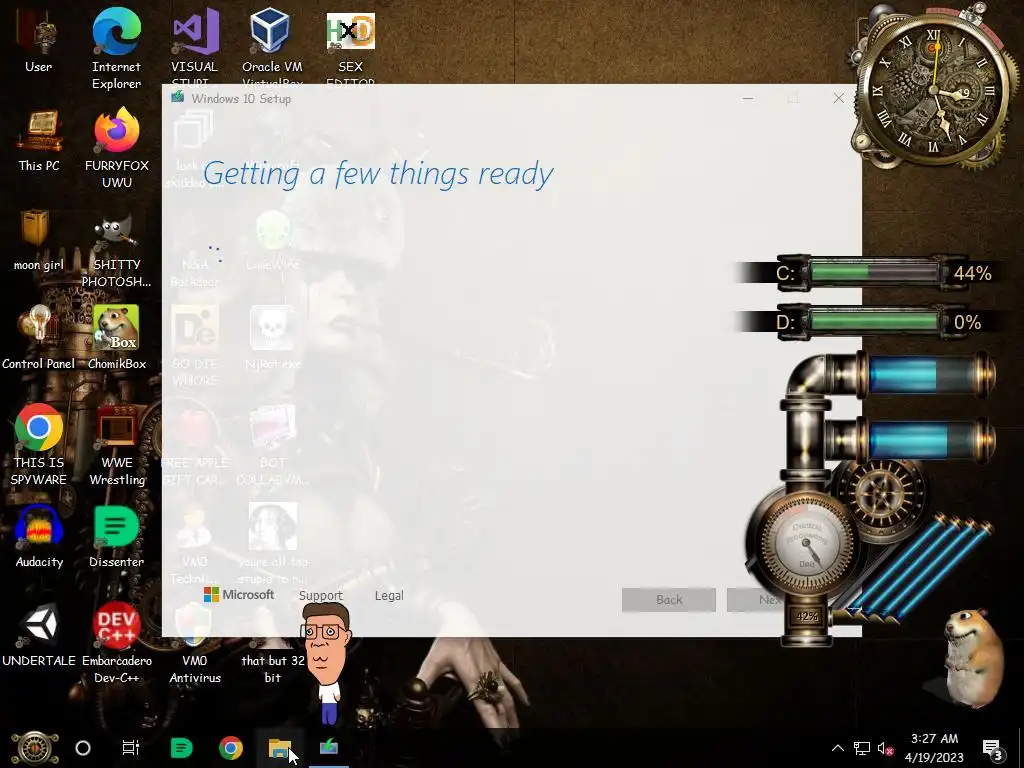Image resolution: width=1024 pixels, height=768 pixels.
Task: Open Task View in taskbar
Action: (x=131, y=748)
